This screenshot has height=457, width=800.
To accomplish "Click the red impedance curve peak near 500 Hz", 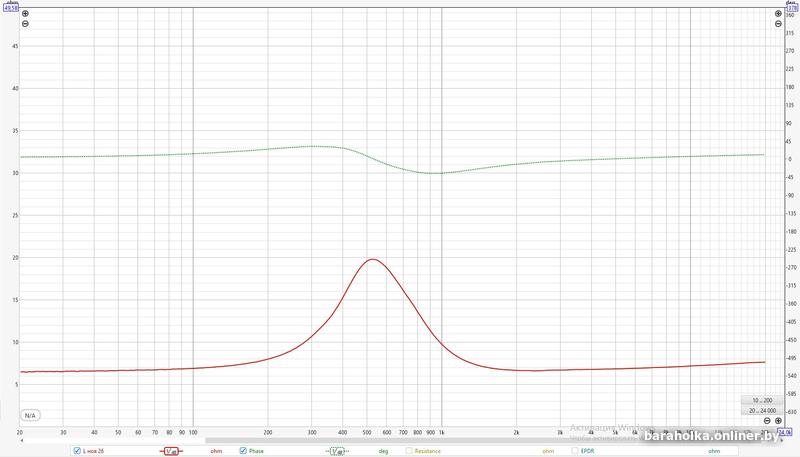I will pos(373,260).
